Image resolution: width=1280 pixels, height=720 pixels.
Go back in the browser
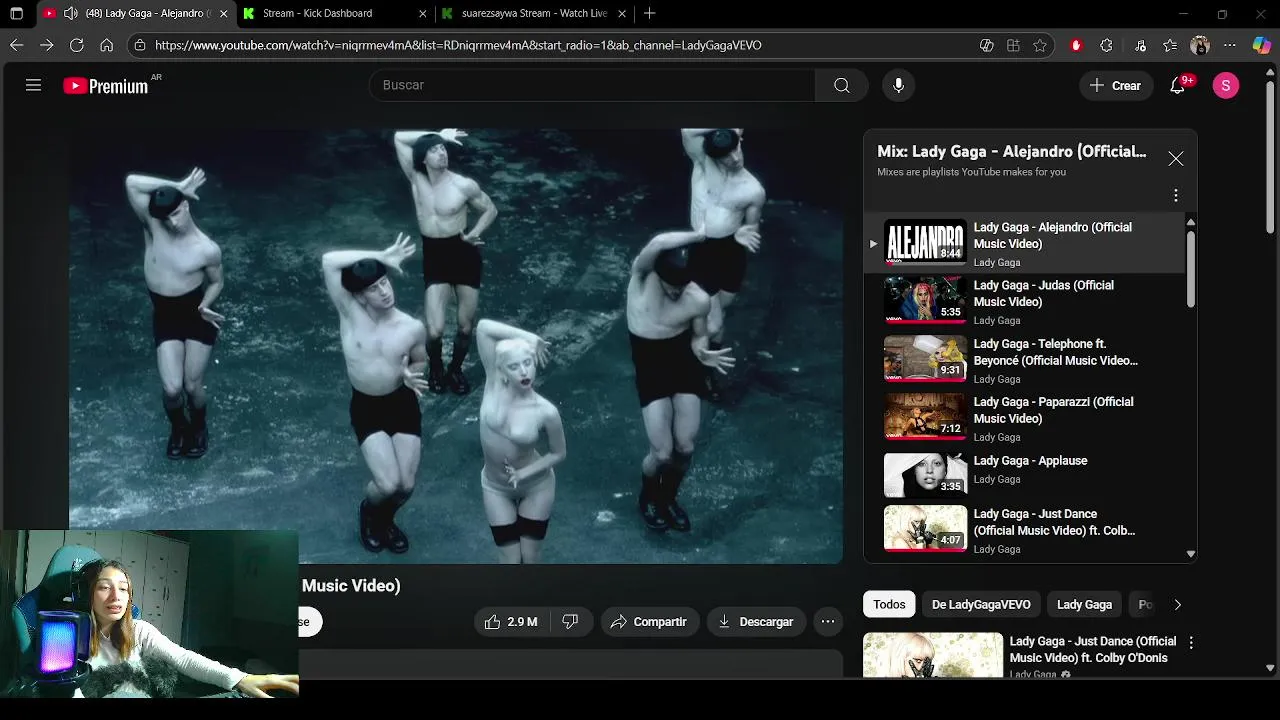click(x=16, y=45)
